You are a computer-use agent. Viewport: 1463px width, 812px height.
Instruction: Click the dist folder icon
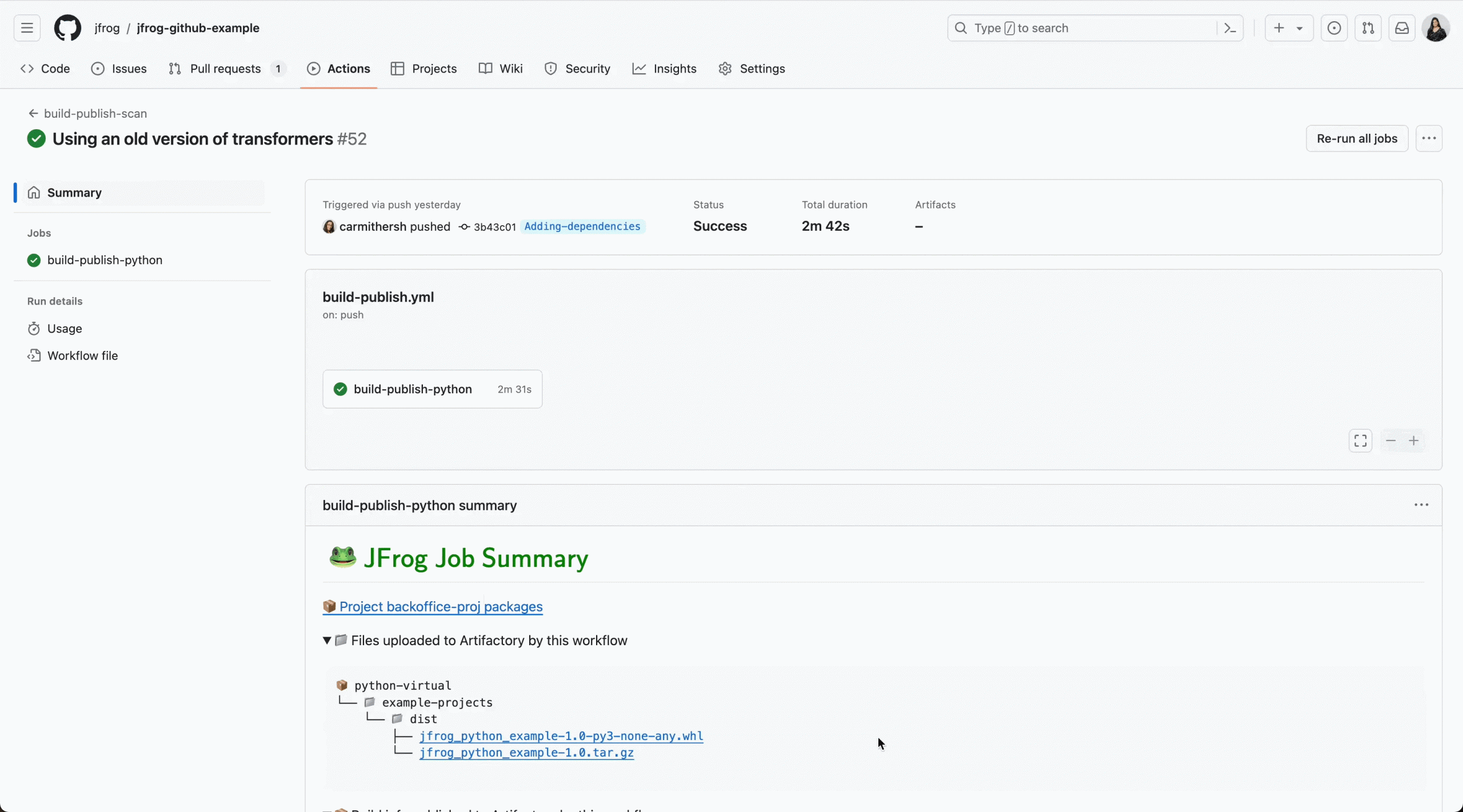(397, 718)
